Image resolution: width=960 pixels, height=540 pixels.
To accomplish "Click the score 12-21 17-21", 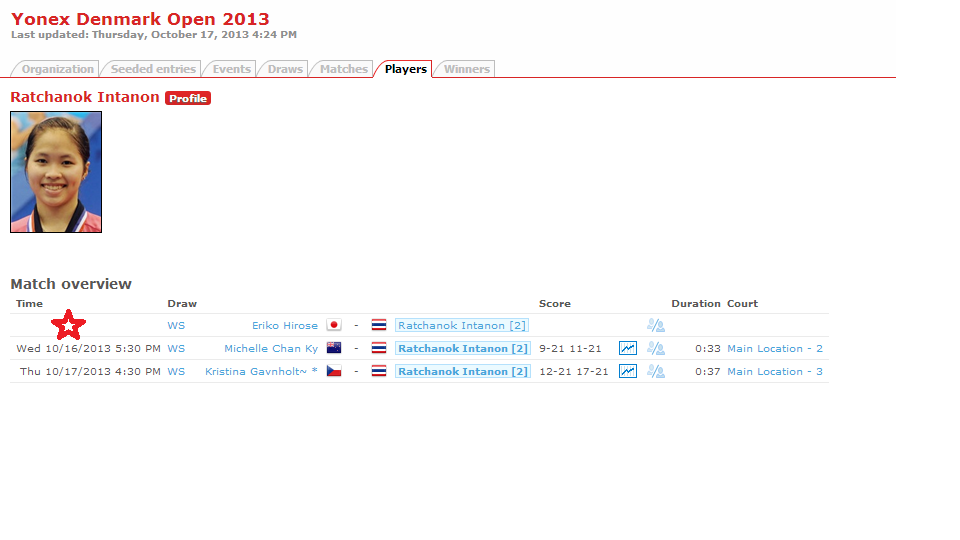I will (x=574, y=372).
